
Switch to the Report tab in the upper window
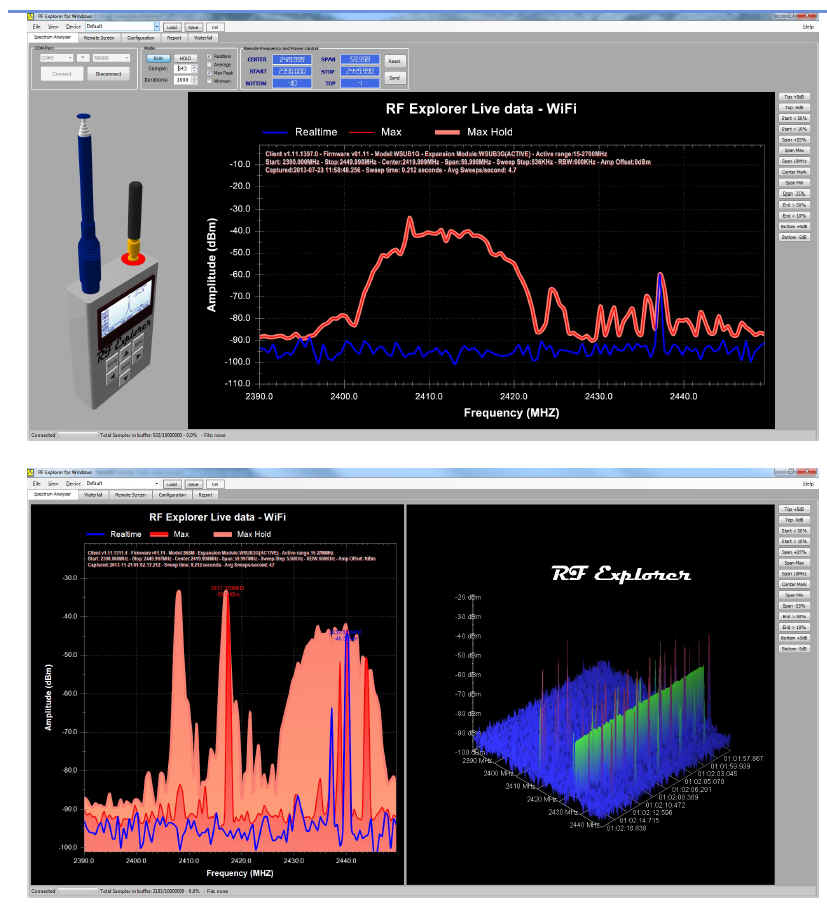(x=174, y=38)
